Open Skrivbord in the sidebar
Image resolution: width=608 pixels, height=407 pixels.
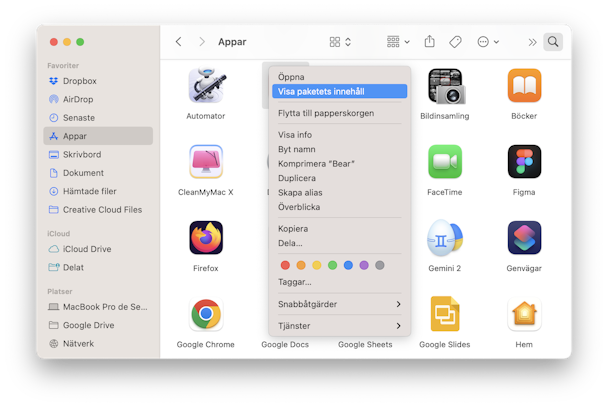click(98, 155)
